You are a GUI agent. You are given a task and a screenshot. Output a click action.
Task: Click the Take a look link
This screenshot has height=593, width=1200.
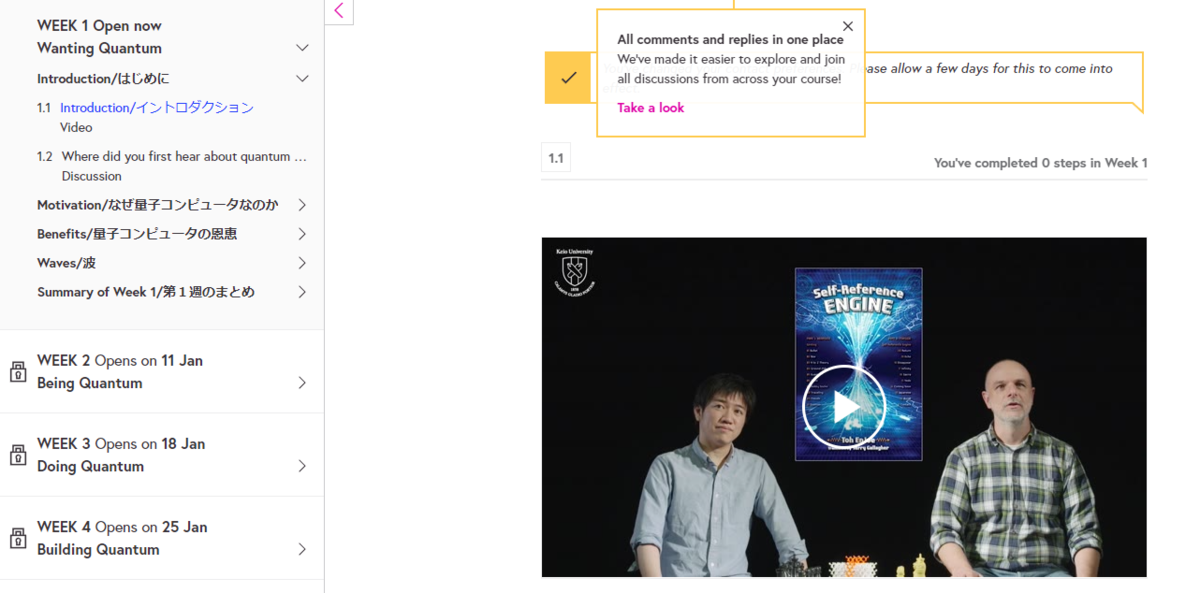[651, 108]
